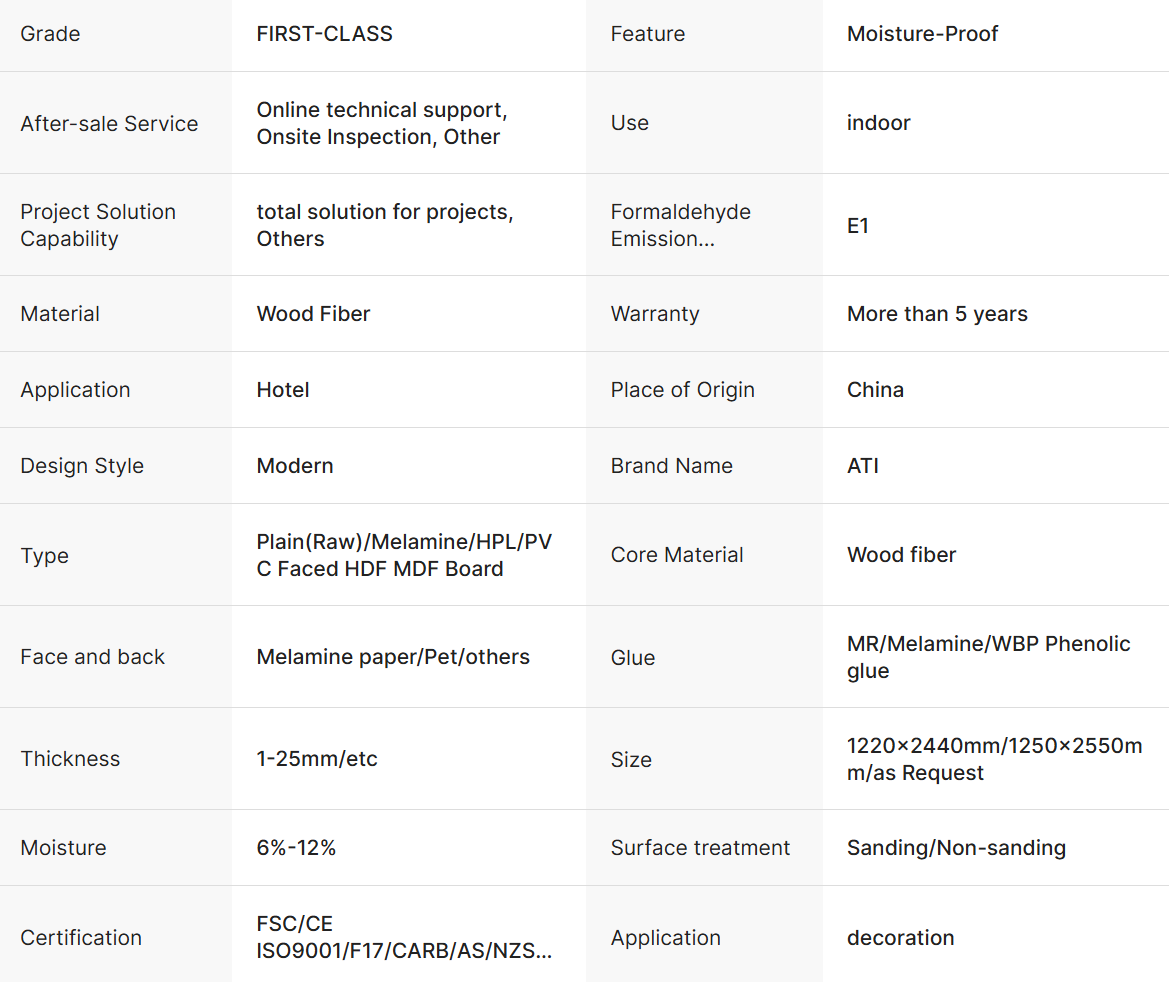Viewport: 1169px width, 982px height.
Task: Select Hotel application value
Action: (283, 390)
